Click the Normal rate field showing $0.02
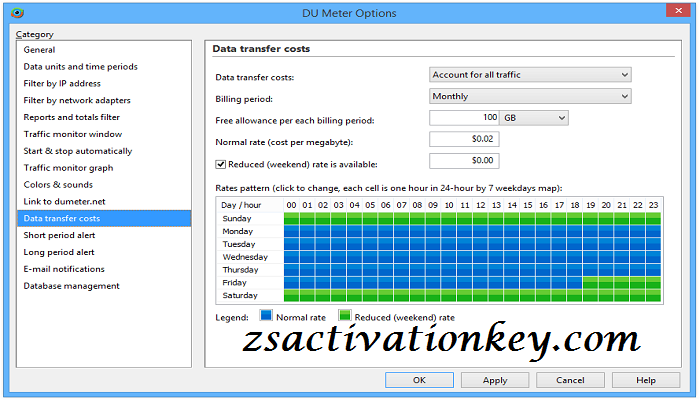Image resolution: width=700 pixels, height=400 pixels. point(464,139)
